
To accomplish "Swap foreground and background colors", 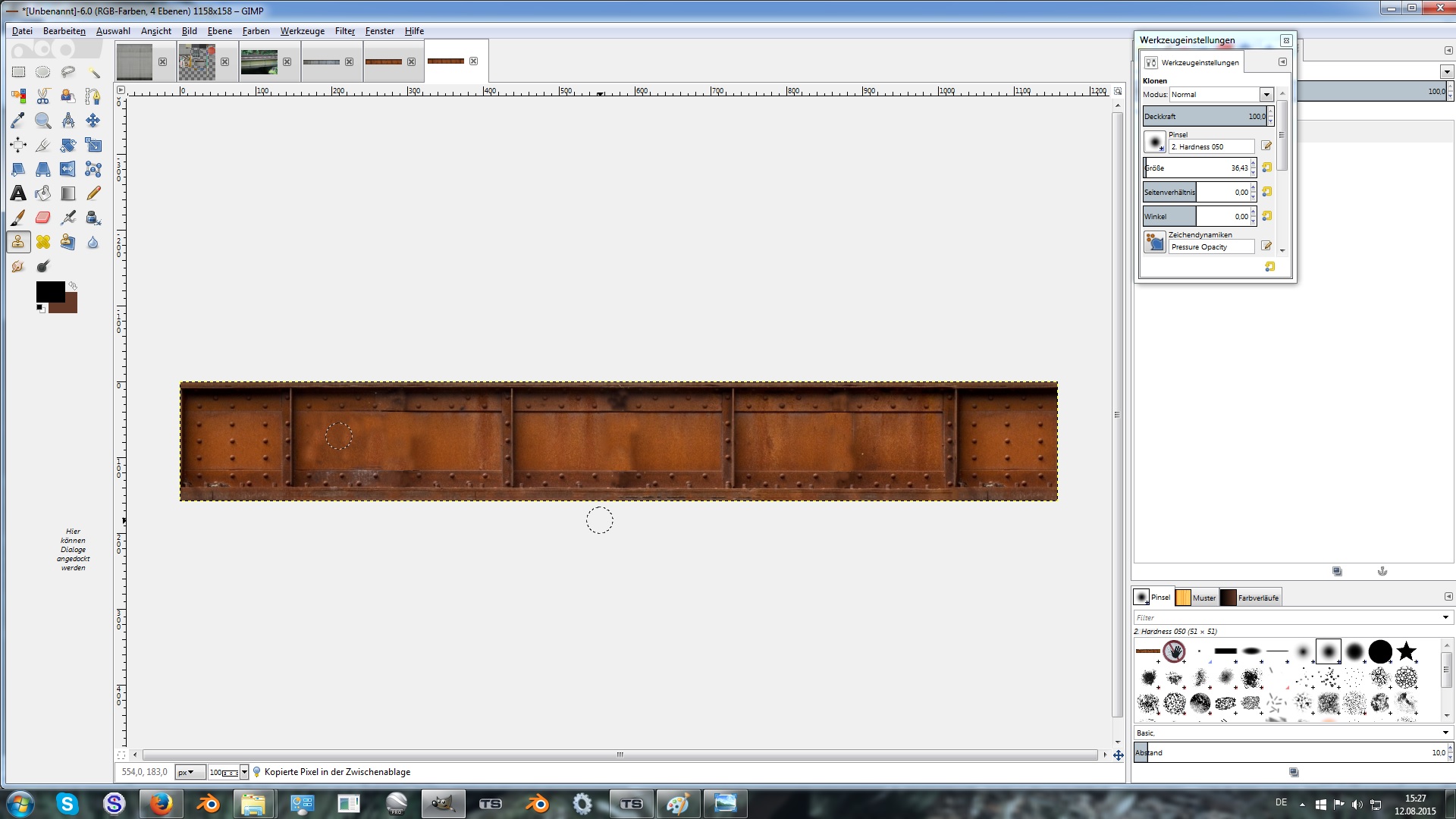I will click(x=73, y=286).
